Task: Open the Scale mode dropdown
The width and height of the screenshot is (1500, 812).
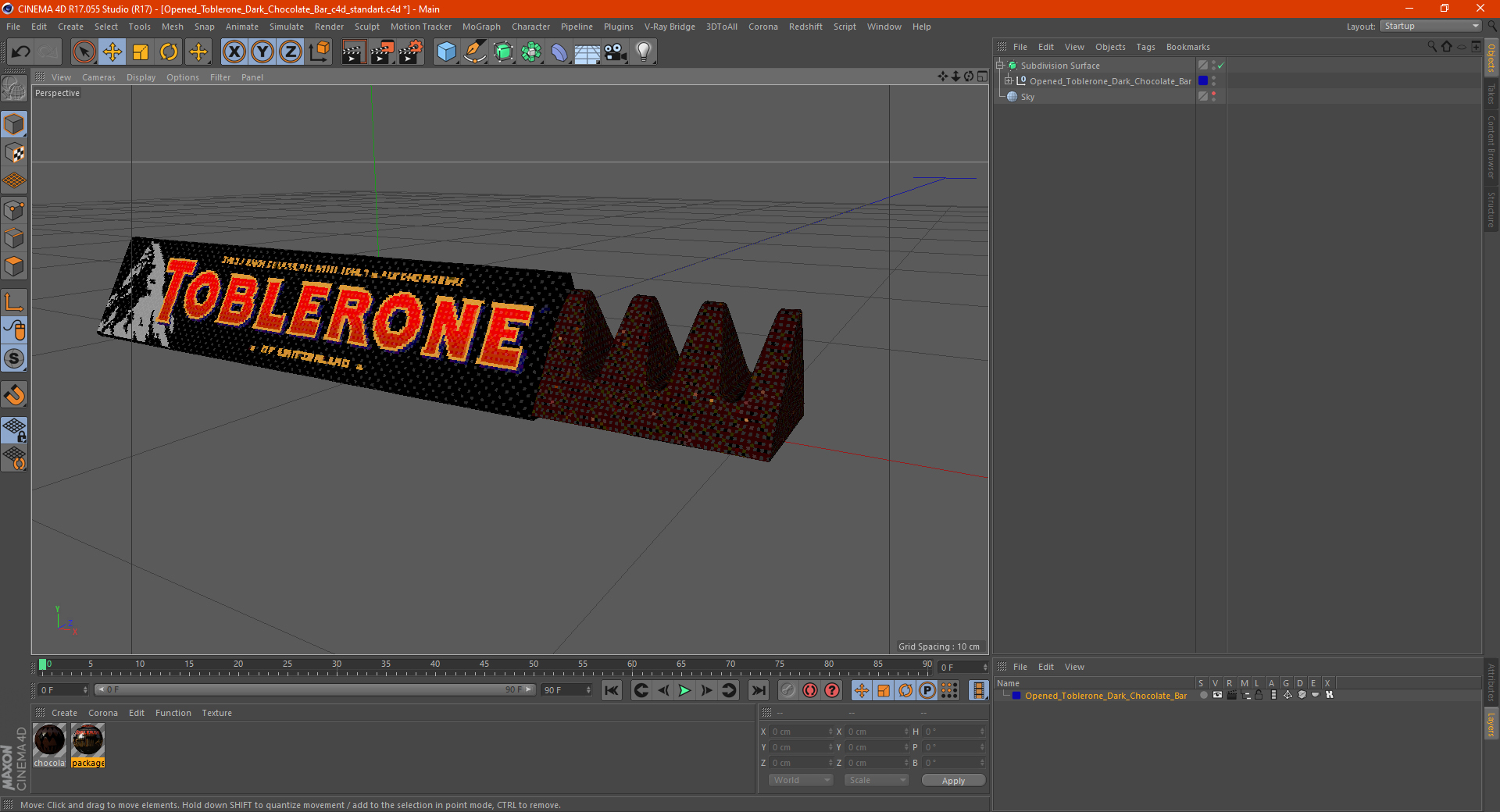Action: (877, 780)
